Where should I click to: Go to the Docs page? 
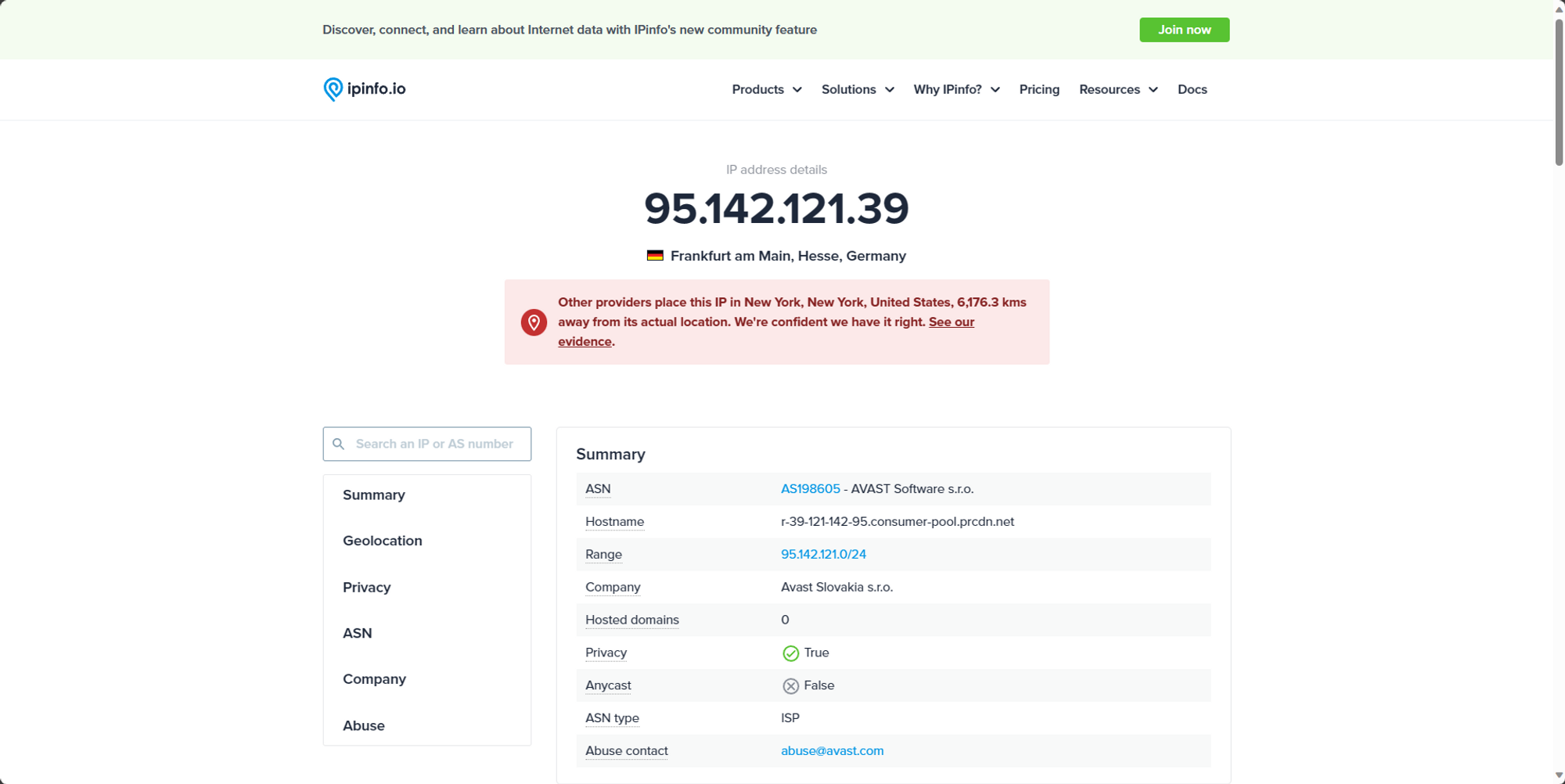(1192, 89)
